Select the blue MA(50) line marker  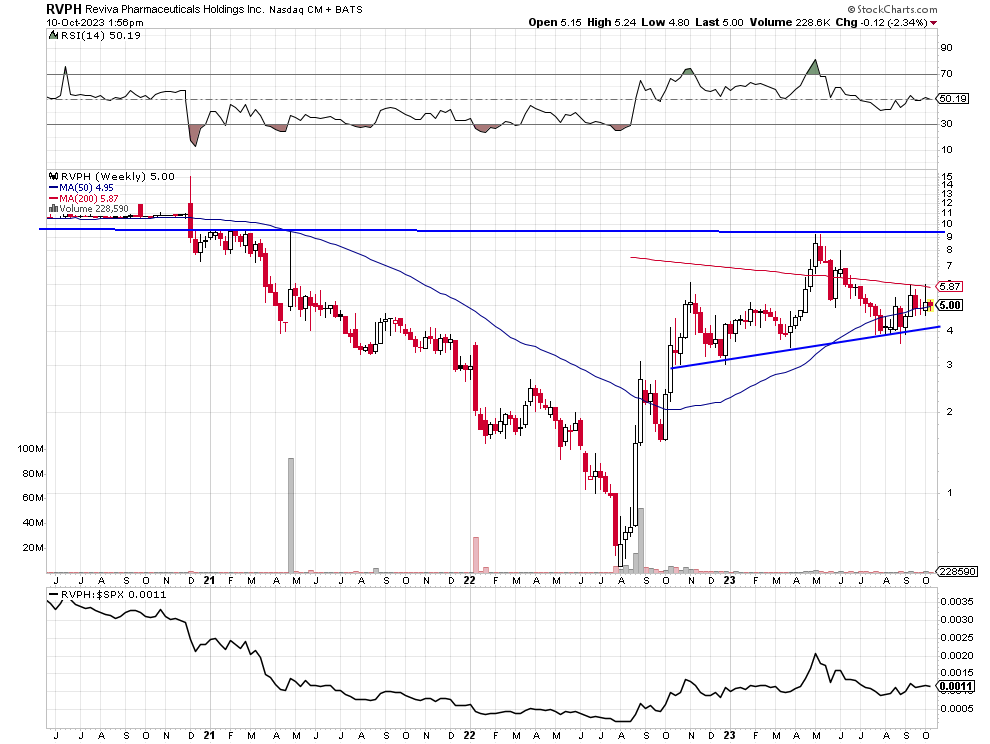51,186
